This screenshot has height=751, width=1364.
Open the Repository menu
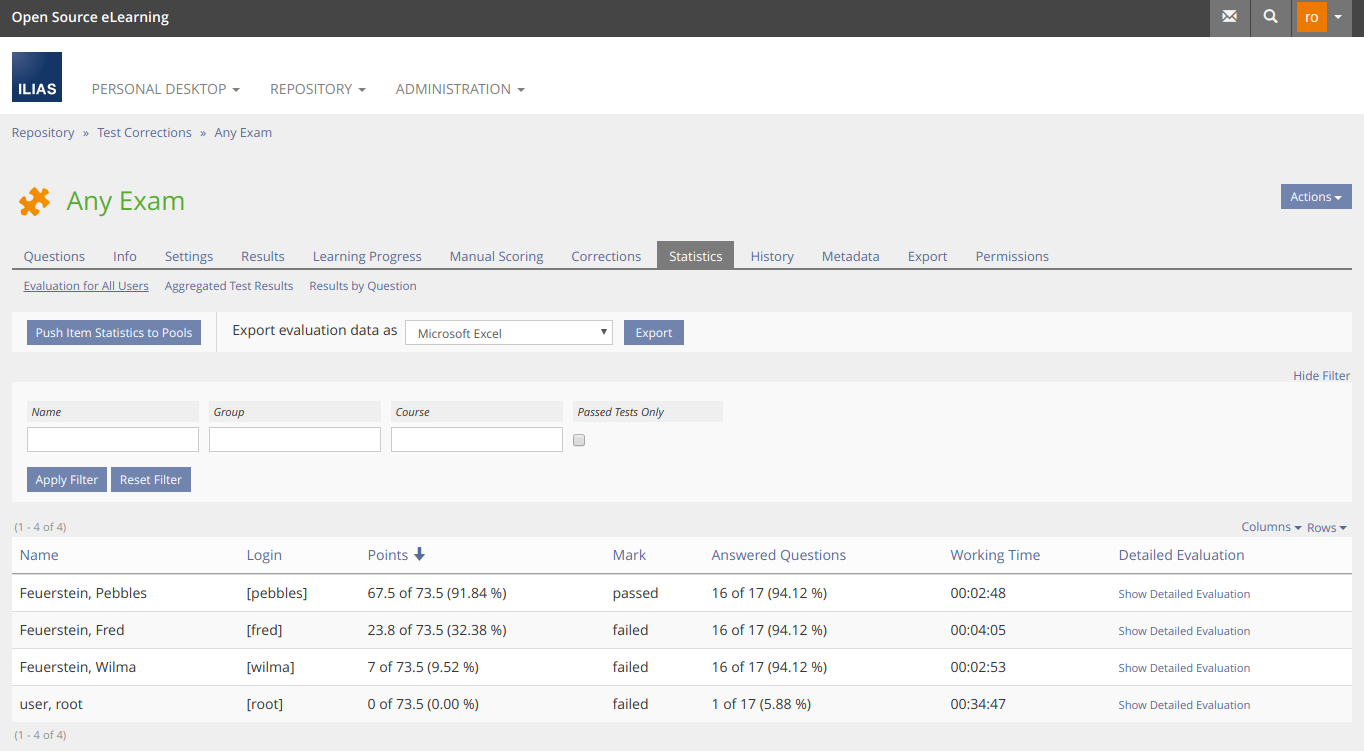pos(317,89)
